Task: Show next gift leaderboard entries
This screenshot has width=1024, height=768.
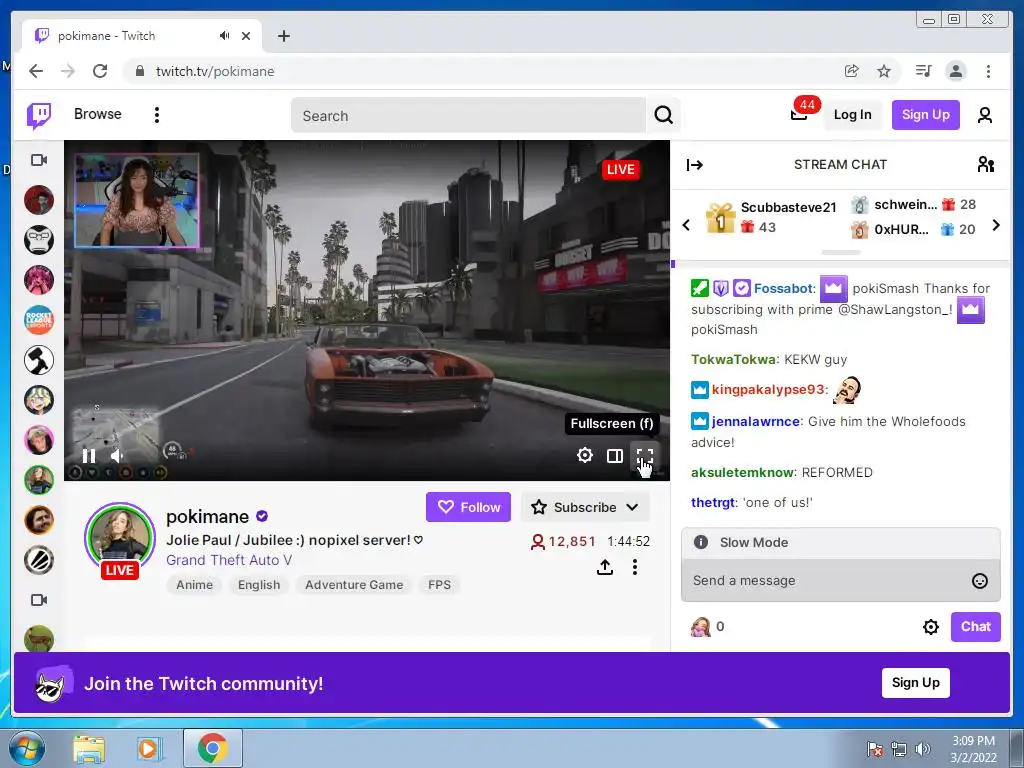Action: point(996,225)
